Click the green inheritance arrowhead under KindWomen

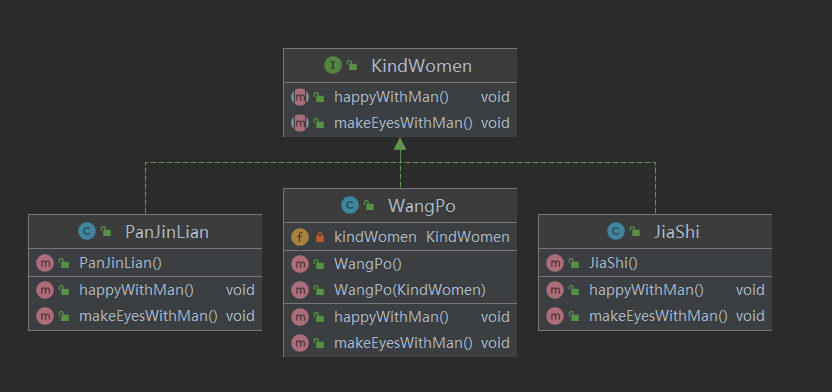click(400, 144)
